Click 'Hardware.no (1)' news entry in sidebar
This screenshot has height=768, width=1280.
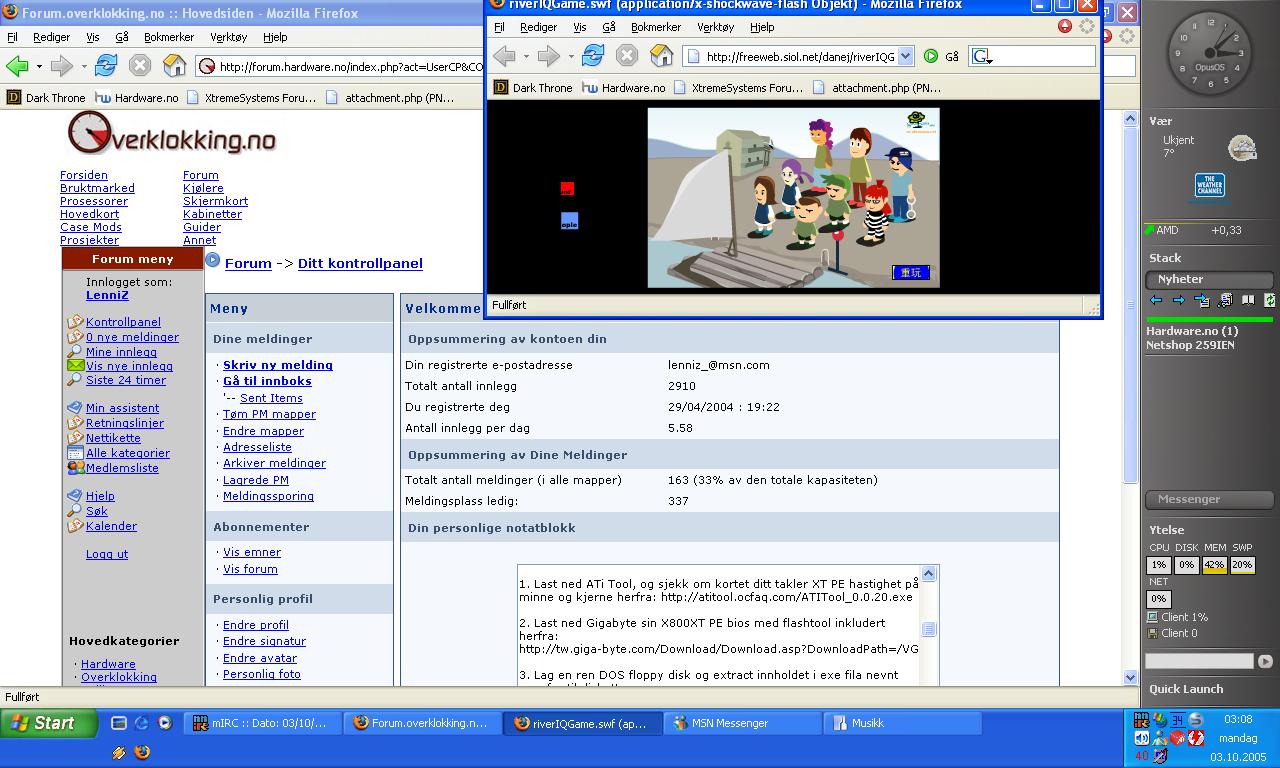pyautogui.click(x=1192, y=331)
